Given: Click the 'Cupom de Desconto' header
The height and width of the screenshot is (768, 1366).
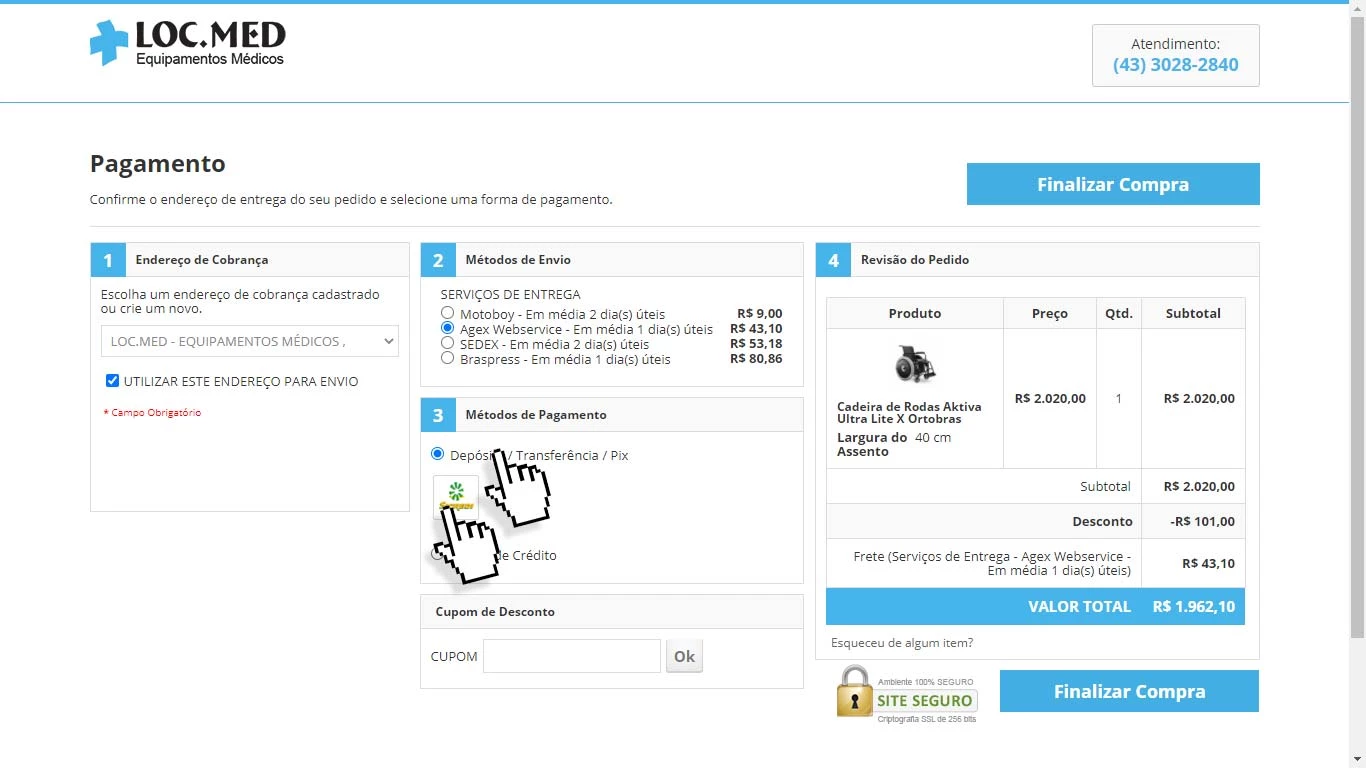Looking at the screenshot, I should (x=612, y=611).
